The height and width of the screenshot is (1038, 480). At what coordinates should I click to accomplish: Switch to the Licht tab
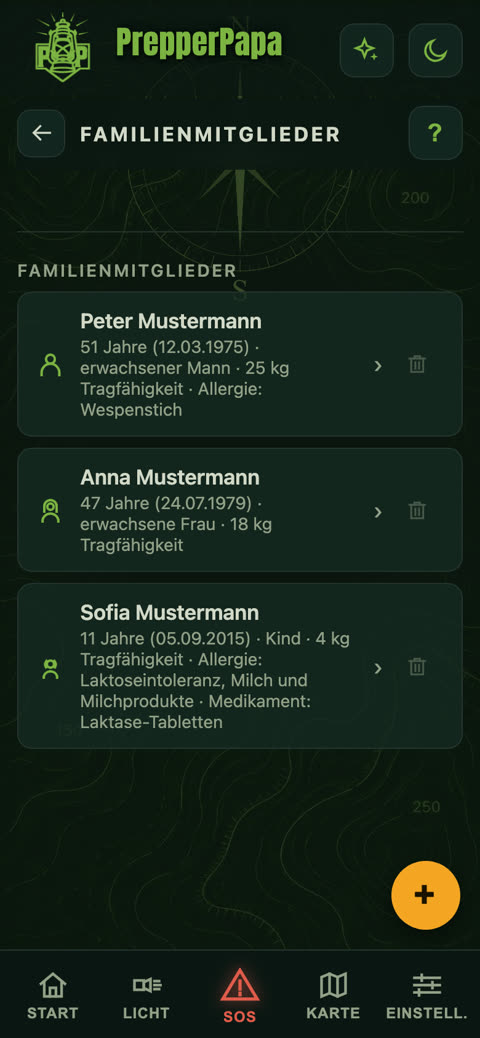146,995
